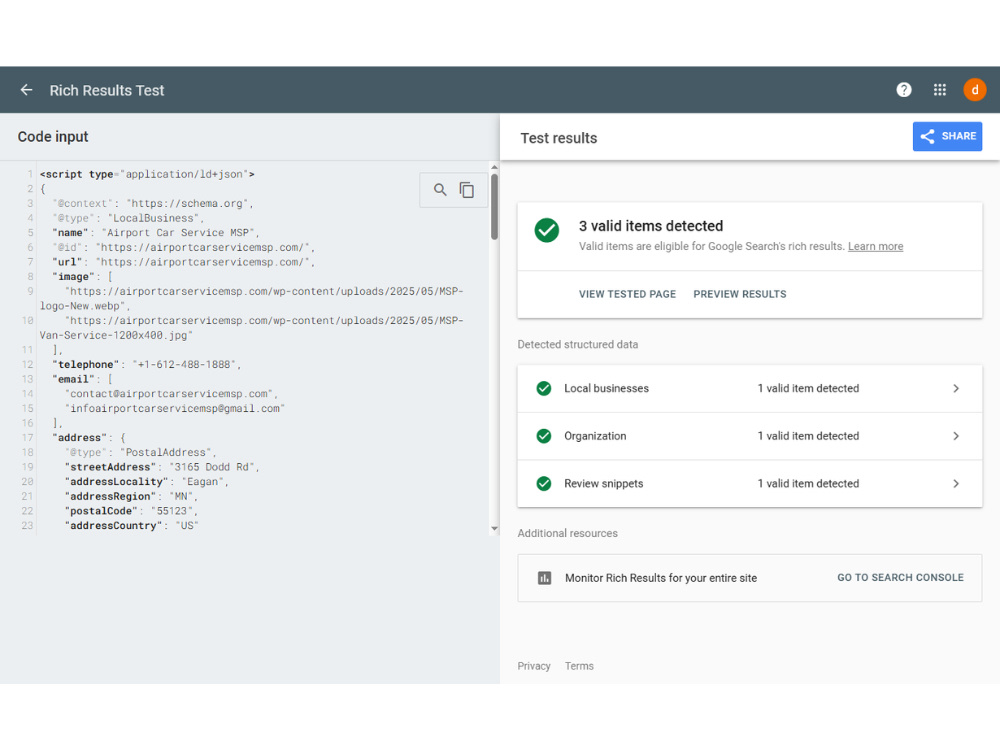The height and width of the screenshot is (750, 1000).
Task: Open VIEW TESTED PAGE
Action: [627, 294]
